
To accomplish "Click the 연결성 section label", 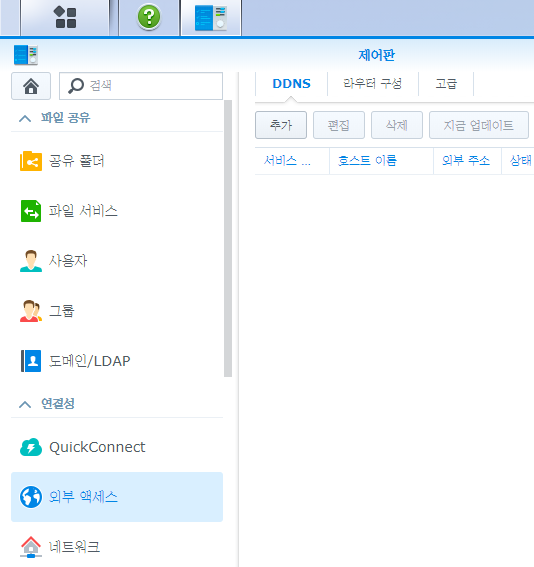I will click(x=58, y=404).
